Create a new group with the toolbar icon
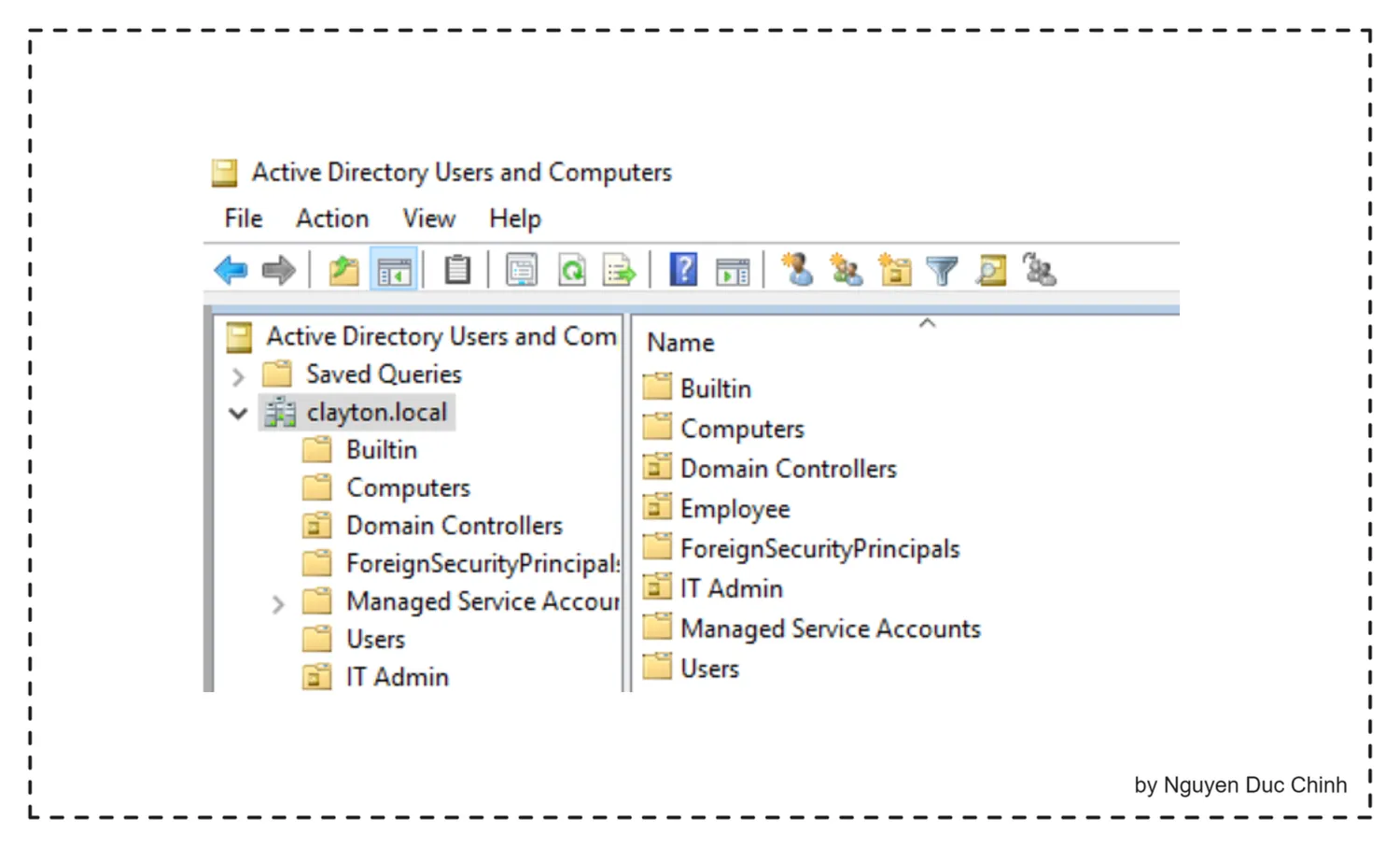This screenshot has height=847, width=1400. 846,269
